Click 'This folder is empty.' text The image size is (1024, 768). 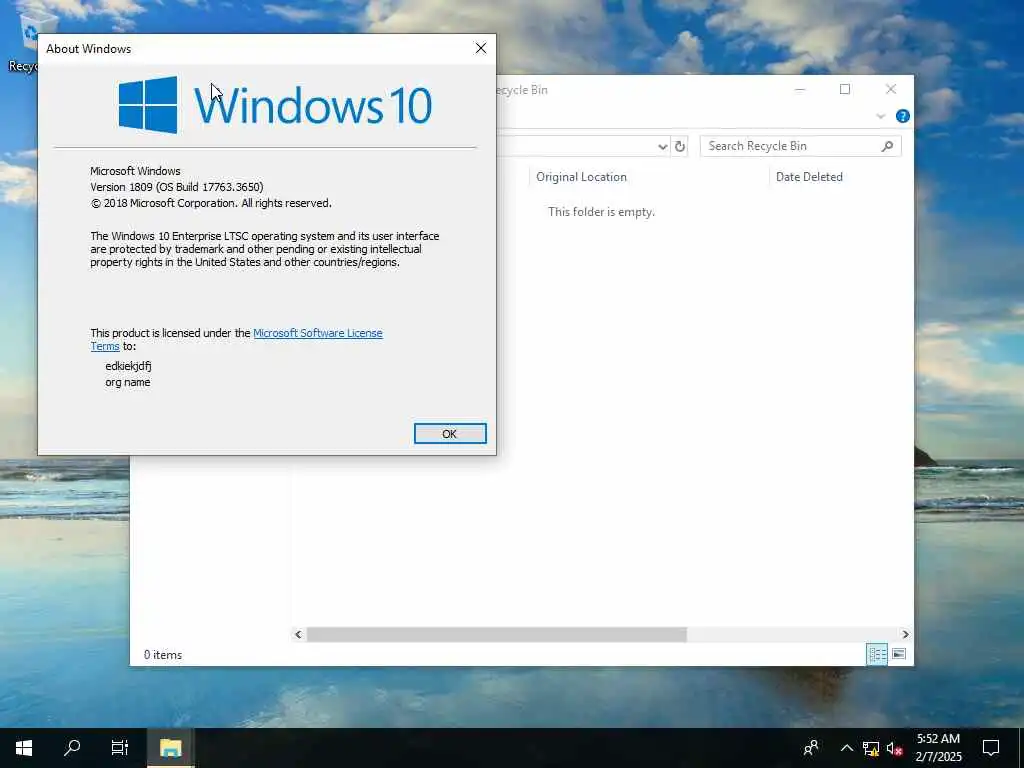tap(601, 212)
